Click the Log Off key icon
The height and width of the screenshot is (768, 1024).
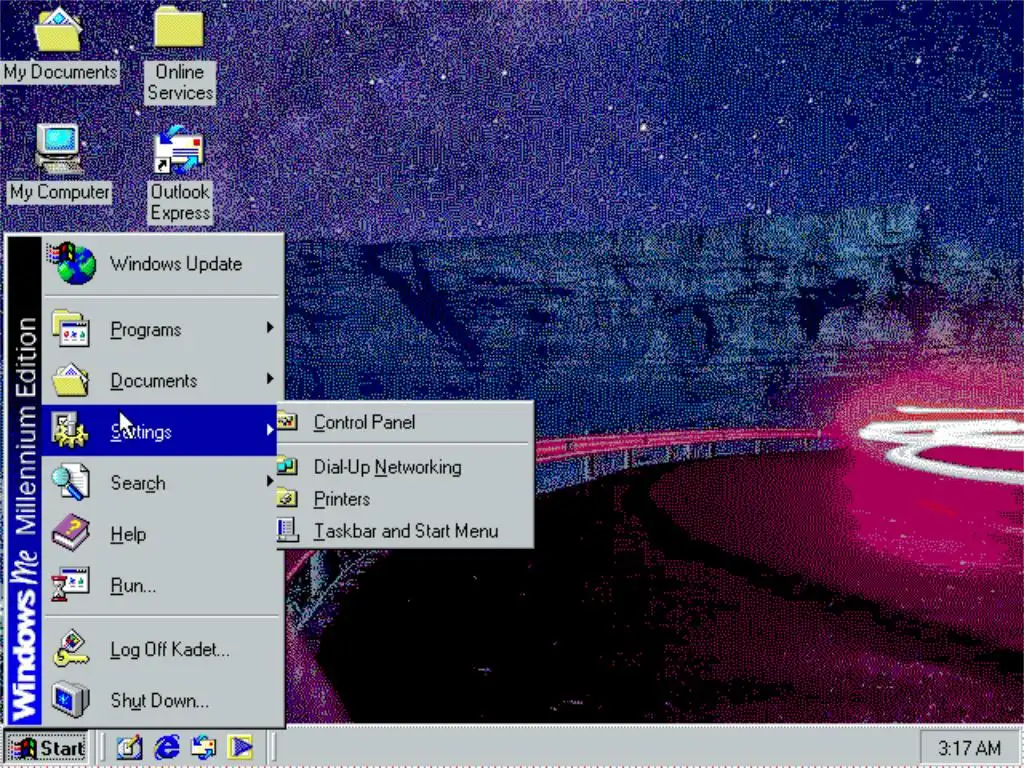point(71,648)
